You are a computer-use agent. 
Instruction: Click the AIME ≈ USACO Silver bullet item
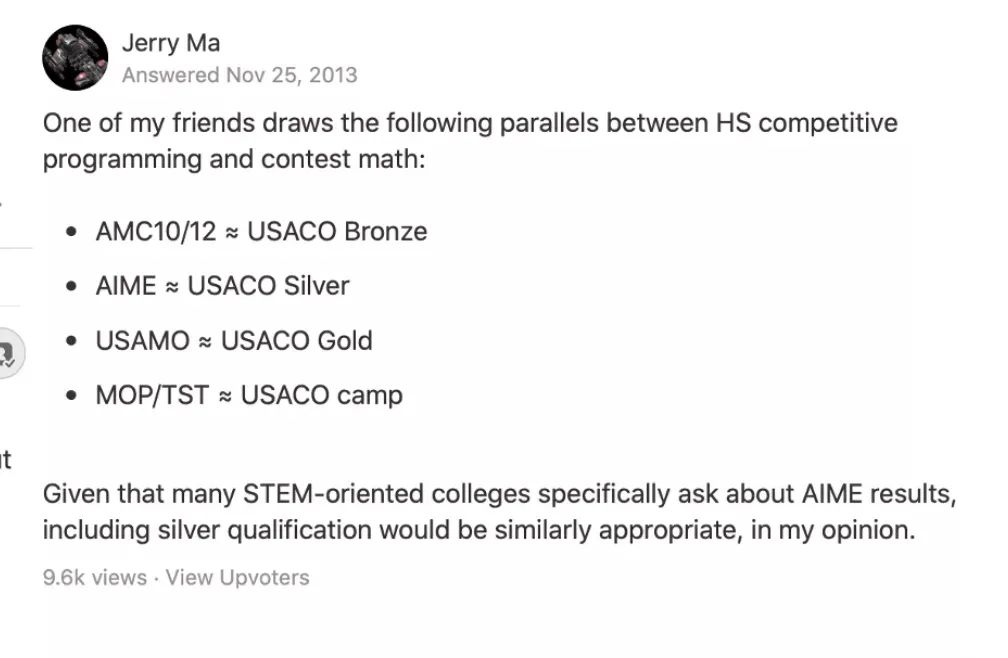(222, 285)
